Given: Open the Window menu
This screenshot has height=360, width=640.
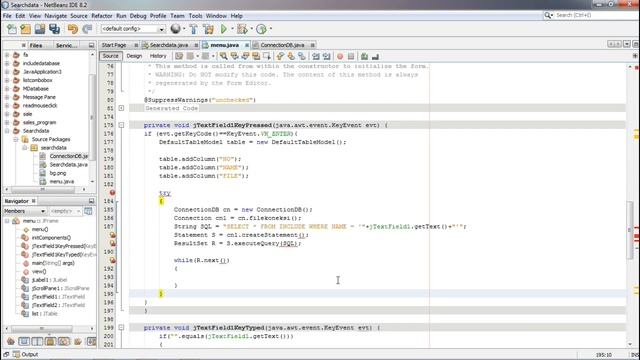Looking at the screenshot, I should click(216, 16).
